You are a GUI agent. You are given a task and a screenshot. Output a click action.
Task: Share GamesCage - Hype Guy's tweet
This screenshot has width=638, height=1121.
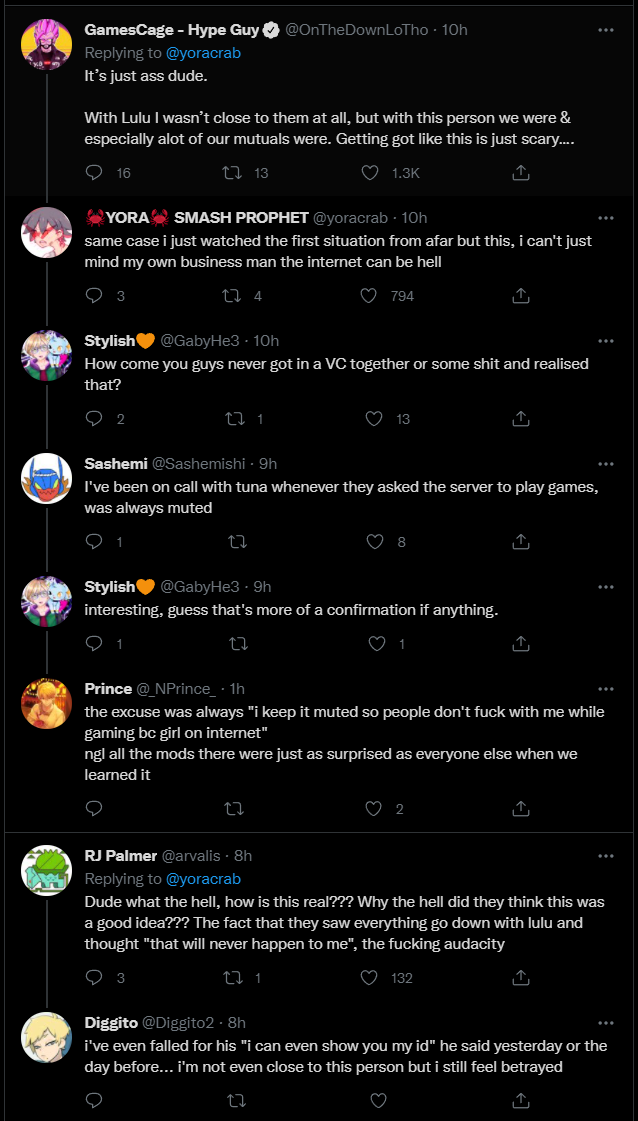click(521, 172)
